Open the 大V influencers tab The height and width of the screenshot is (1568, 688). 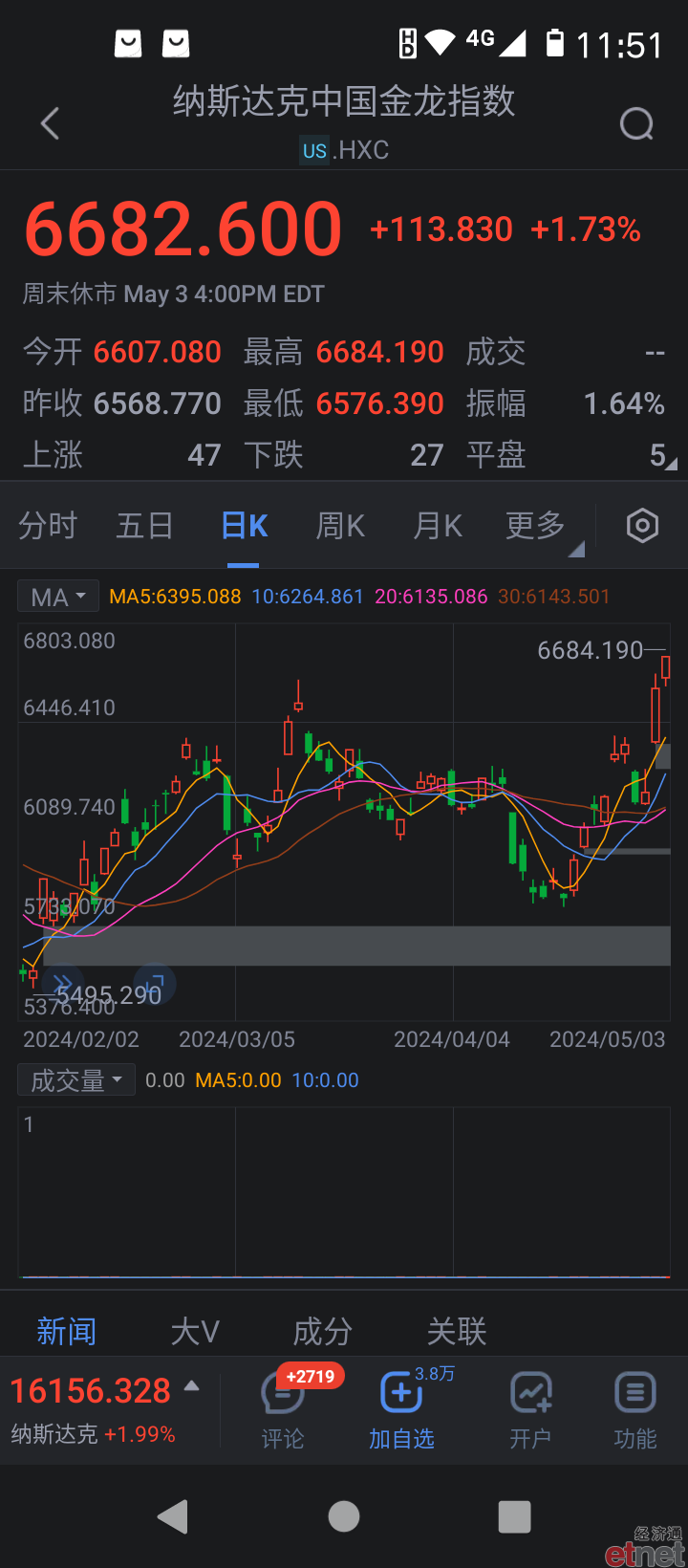pos(195,1331)
